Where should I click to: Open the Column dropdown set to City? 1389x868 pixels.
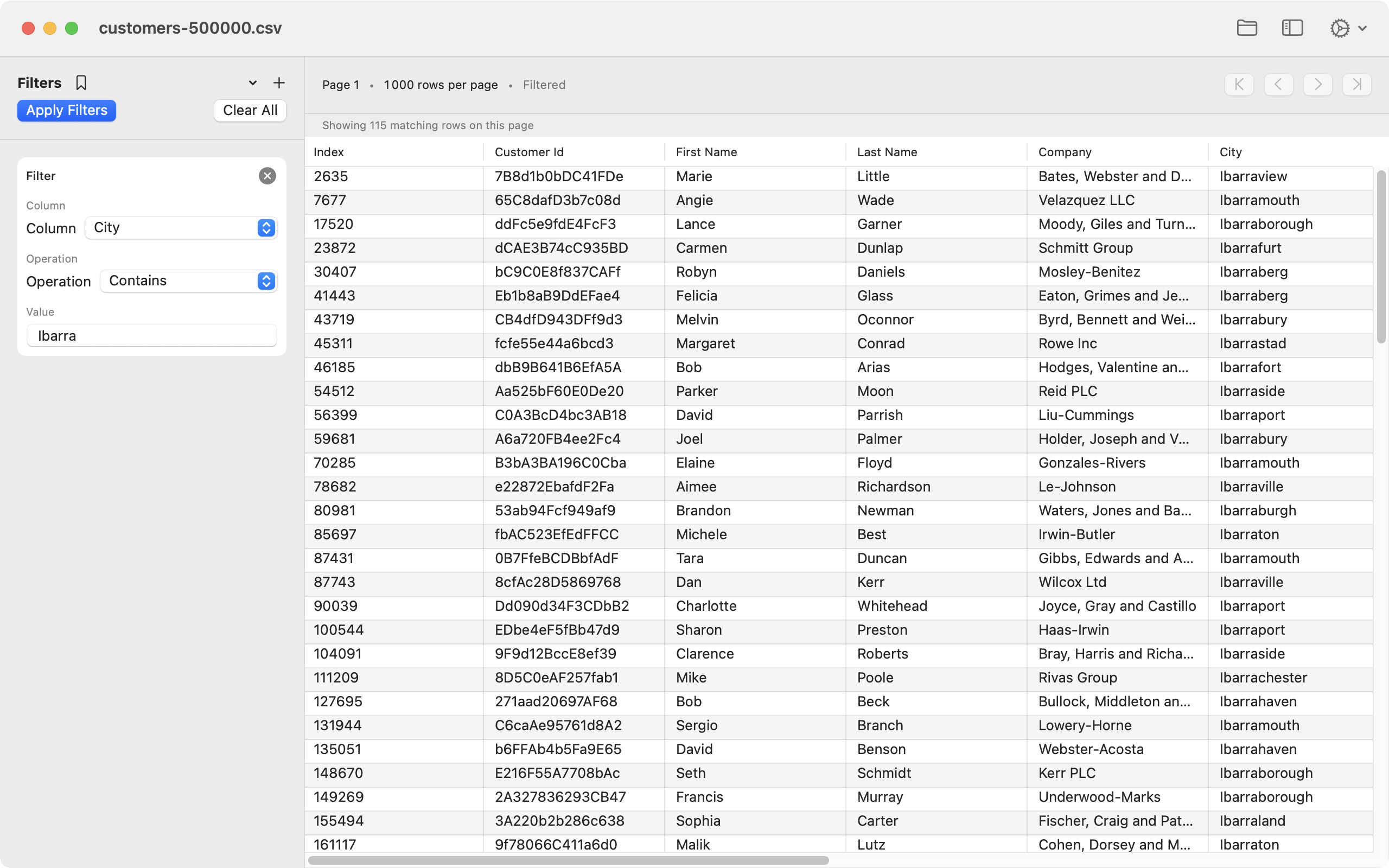181,227
